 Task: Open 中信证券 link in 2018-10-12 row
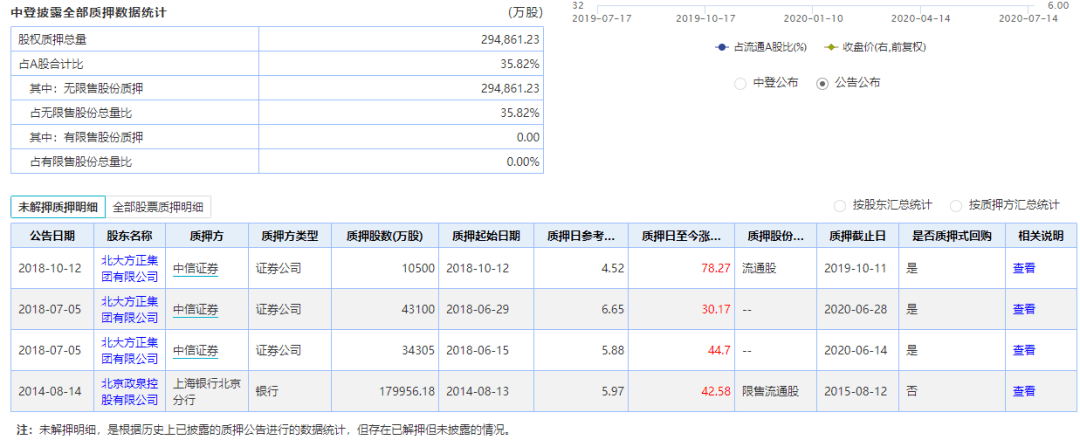(195, 268)
